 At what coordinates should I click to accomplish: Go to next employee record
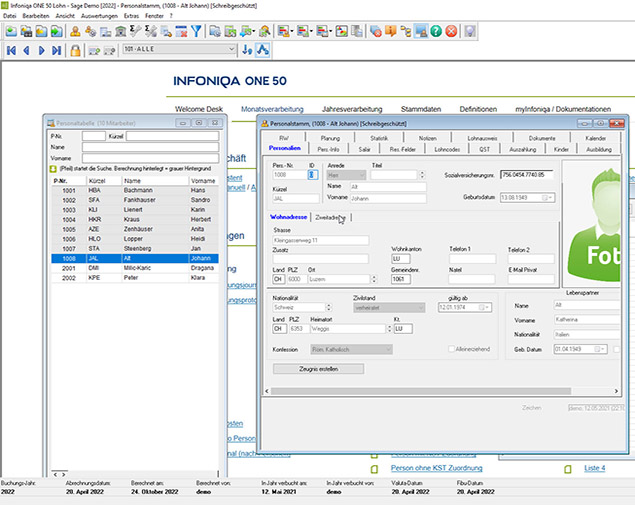coord(41,51)
